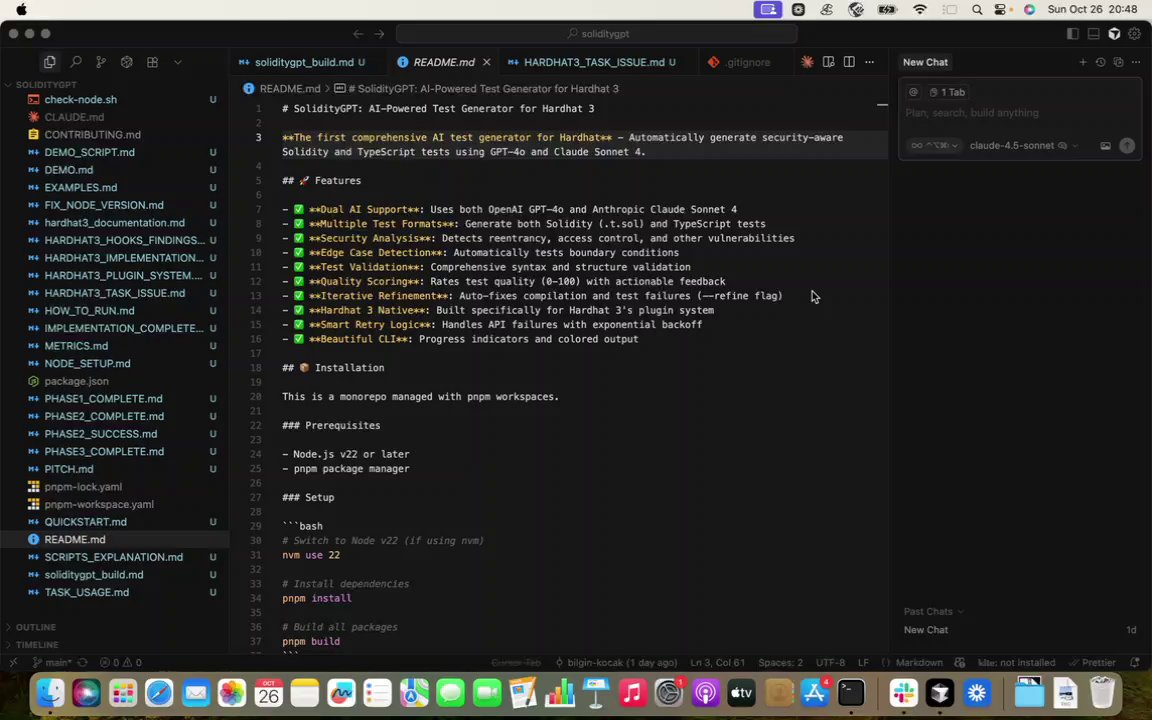The height and width of the screenshot is (720, 1152).
Task: Start a new chat with plus icon
Action: pos(1083,62)
